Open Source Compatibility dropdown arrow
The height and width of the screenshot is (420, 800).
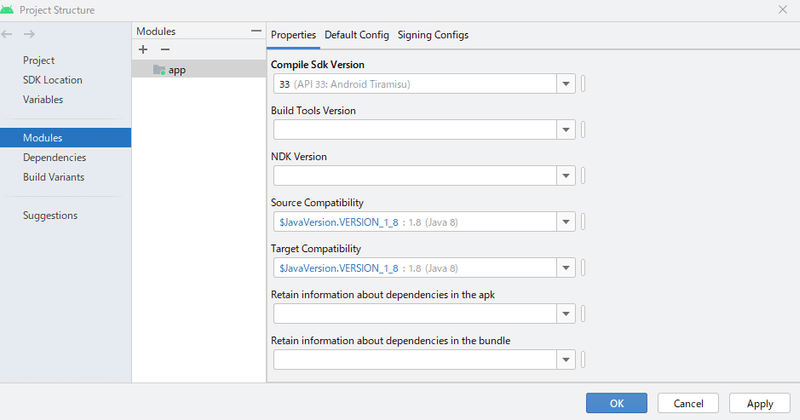(566, 222)
